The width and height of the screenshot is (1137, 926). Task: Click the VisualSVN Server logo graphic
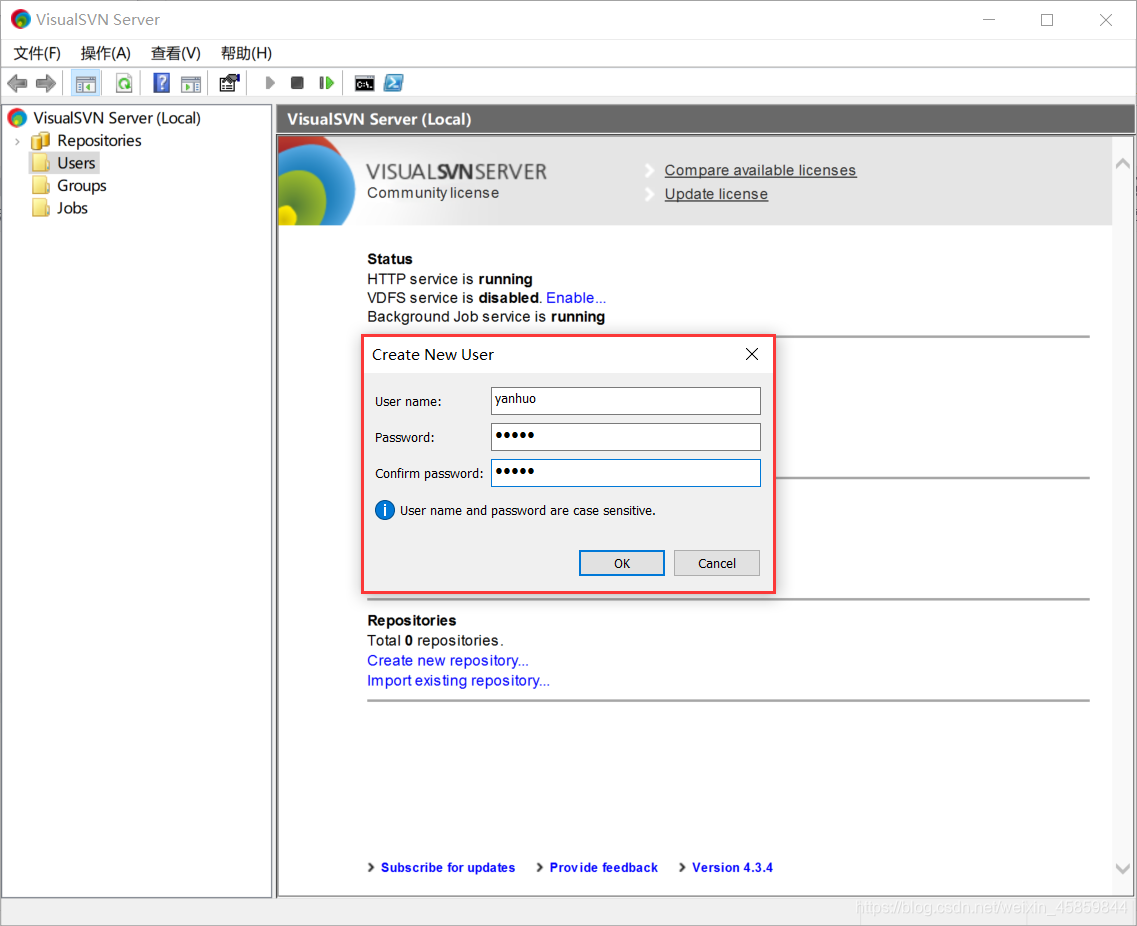point(317,181)
